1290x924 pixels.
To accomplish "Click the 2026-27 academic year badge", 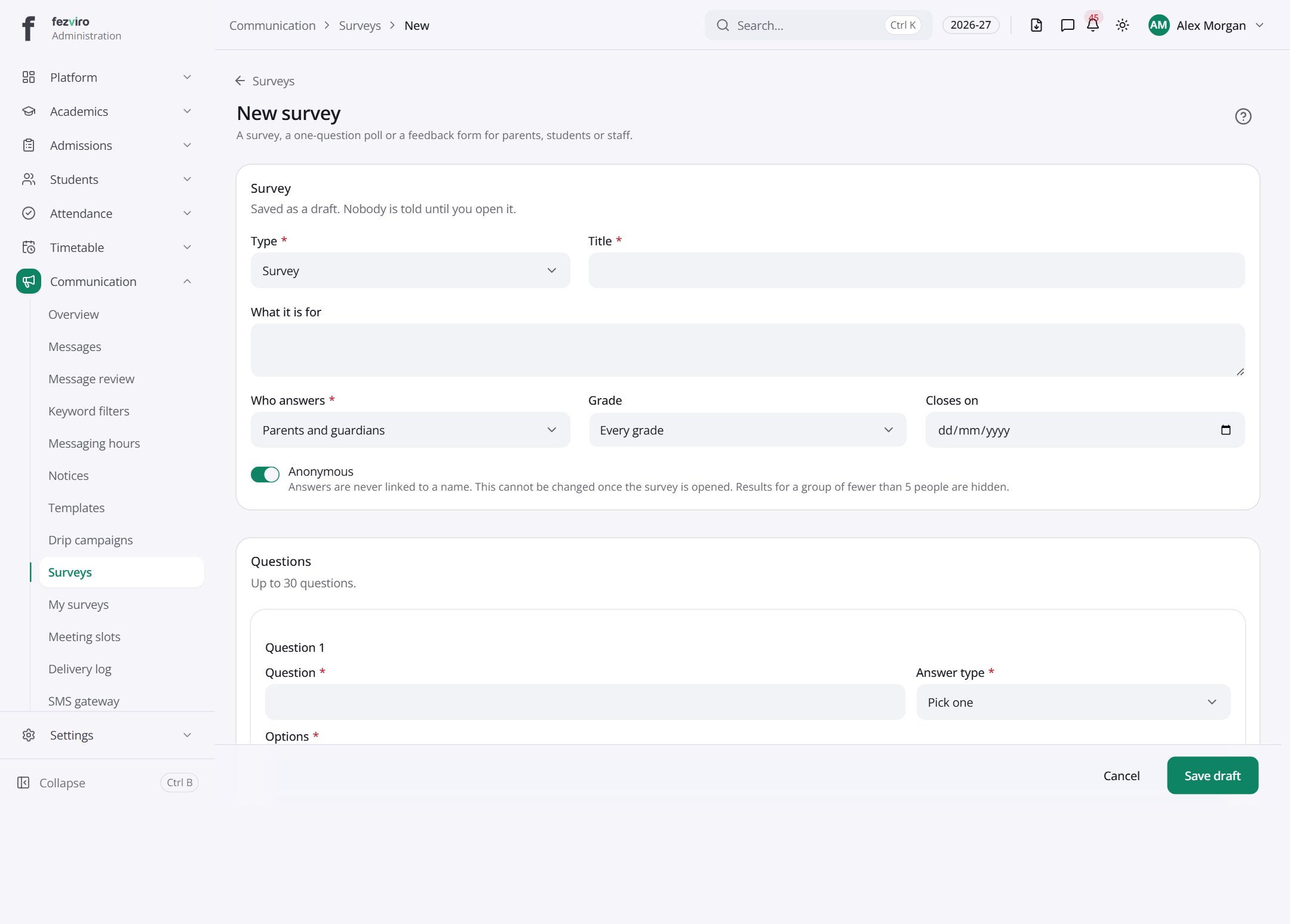I will click(970, 25).
